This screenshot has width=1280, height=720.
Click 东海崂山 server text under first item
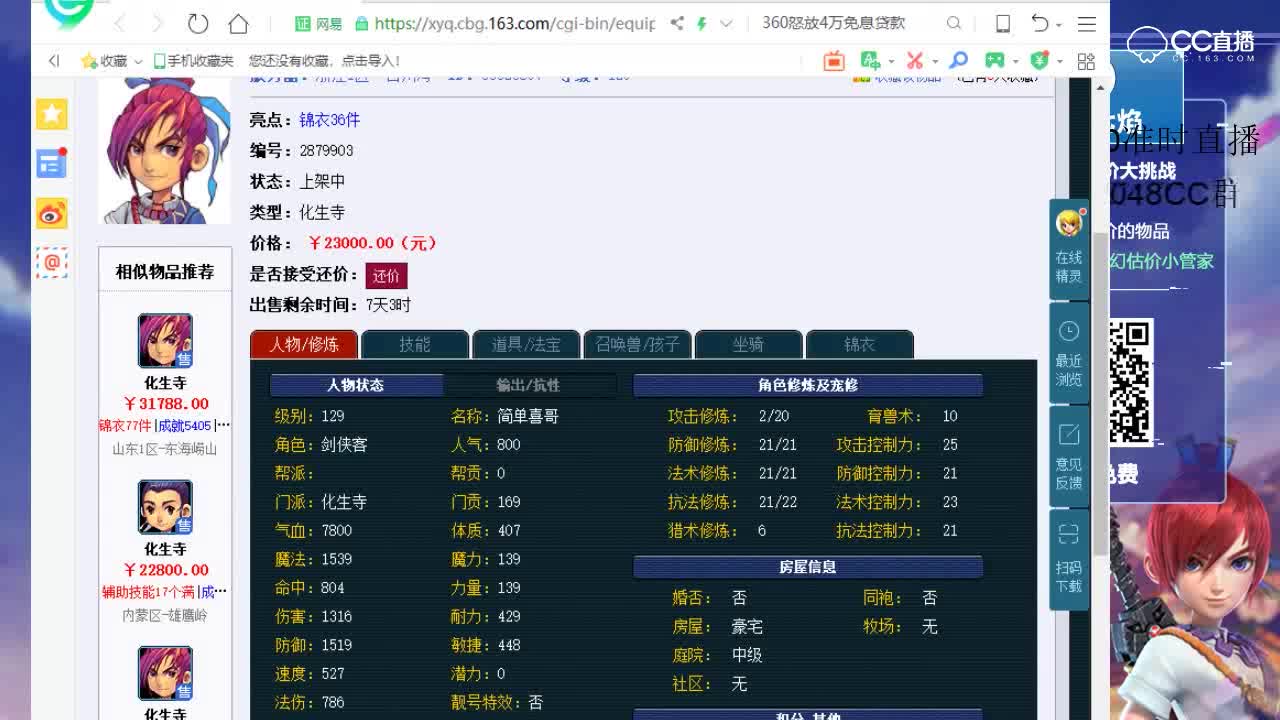pyautogui.click(x=188, y=449)
